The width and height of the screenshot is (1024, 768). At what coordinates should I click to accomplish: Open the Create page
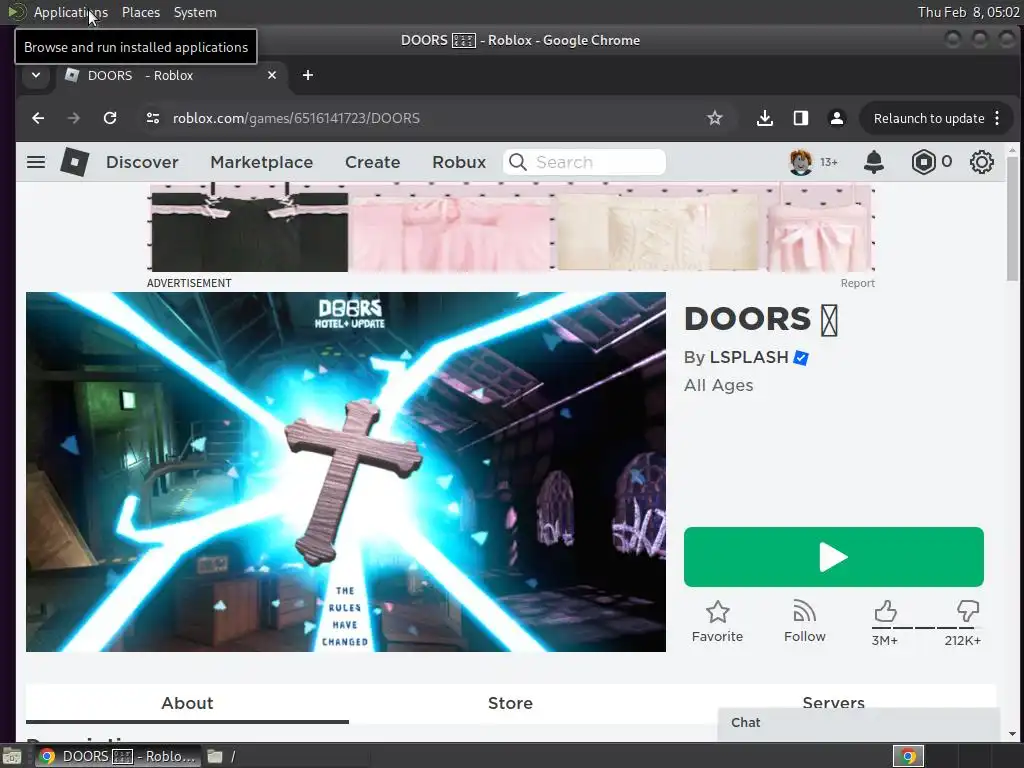[372, 162]
